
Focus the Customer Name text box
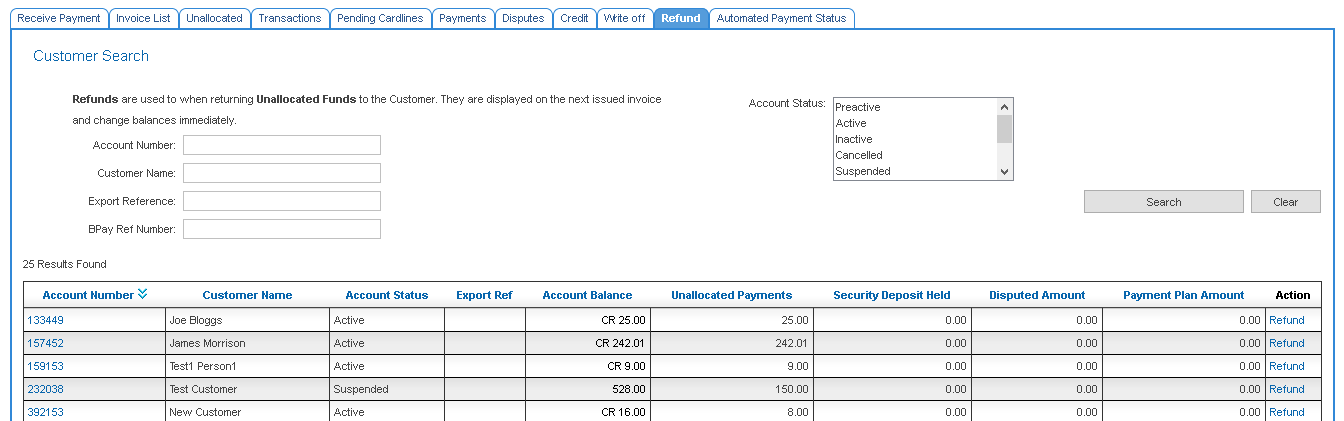(281, 173)
